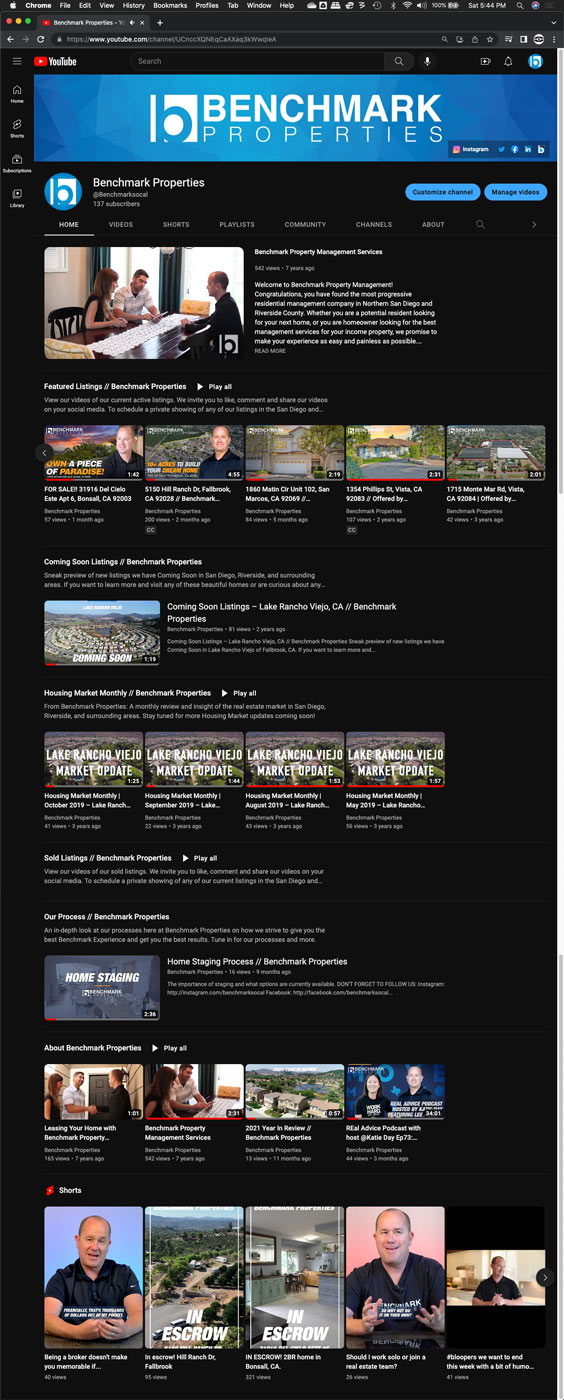
Task: Search within channel using the tab magnifier
Action: [x=480, y=225]
